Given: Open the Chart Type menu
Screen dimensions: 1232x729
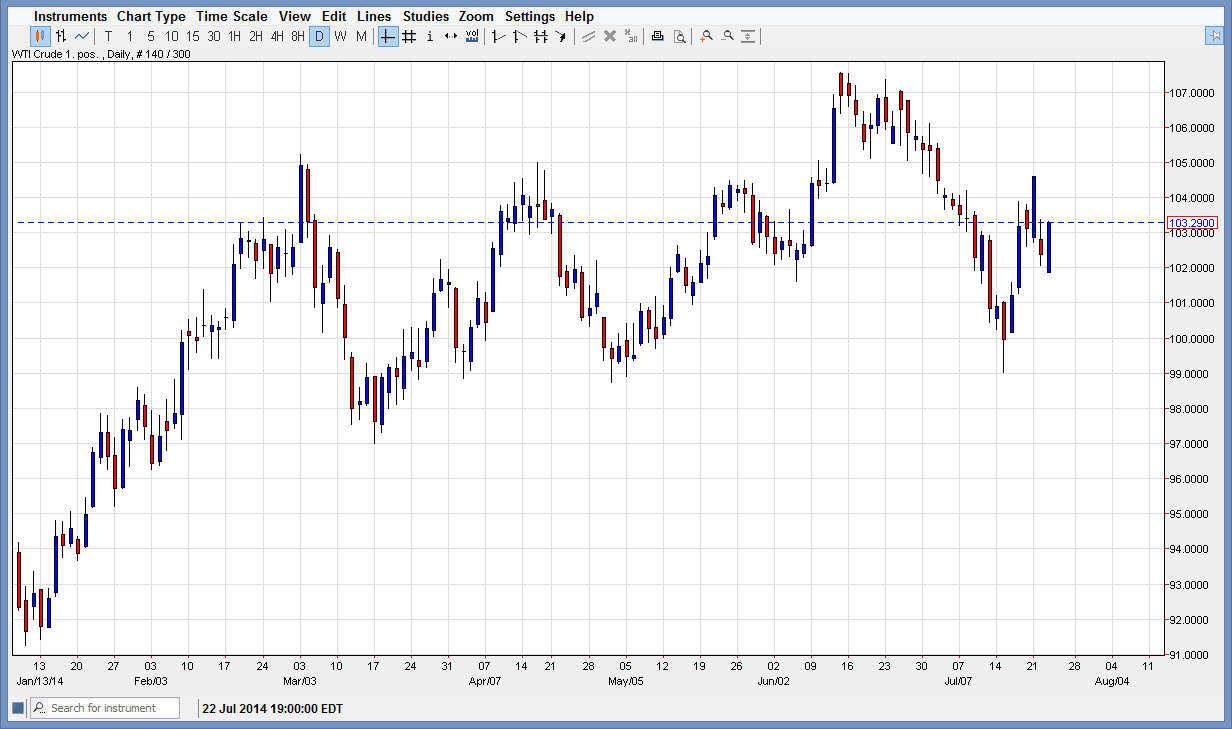Looking at the screenshot, I should click(151, 16).
